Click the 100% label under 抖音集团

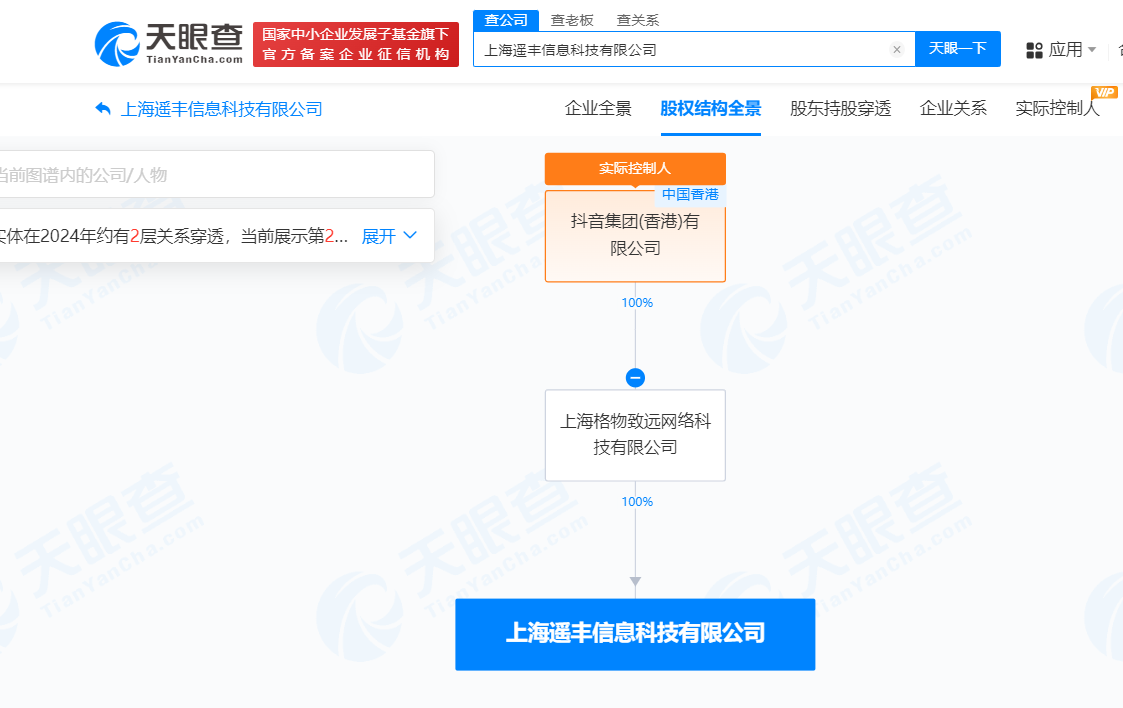(x=637, y=303)
